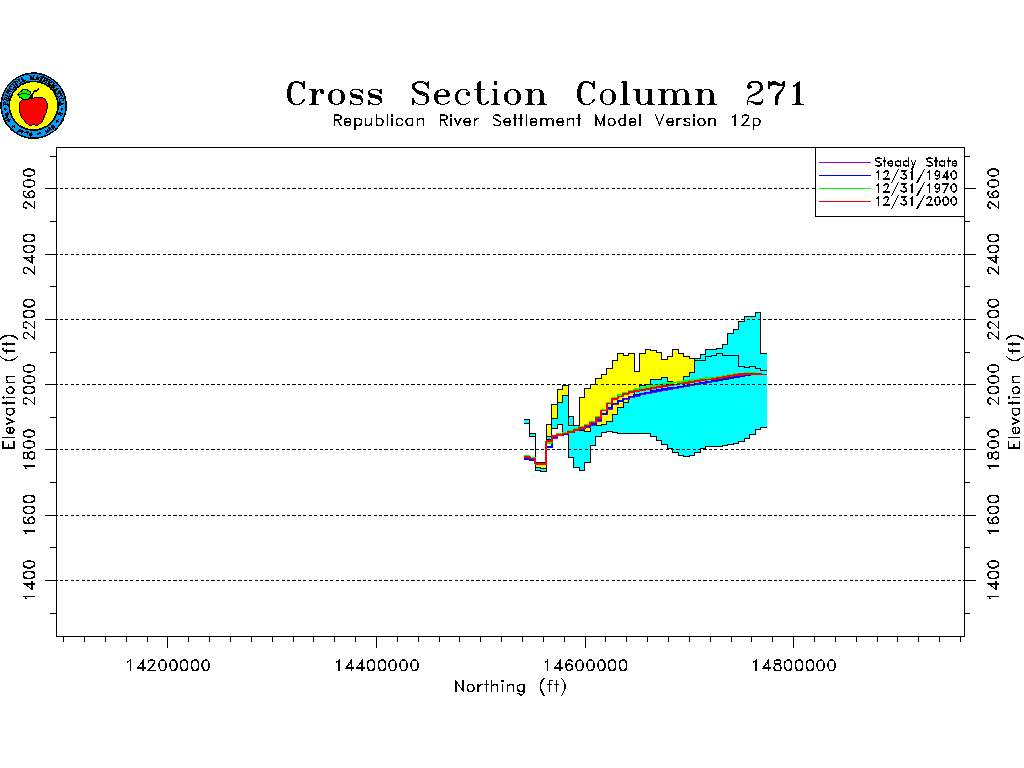This screenshot has height=768, width=1024.
Task: Click the '14200000' northing axis label
Action: pos(168,665)
